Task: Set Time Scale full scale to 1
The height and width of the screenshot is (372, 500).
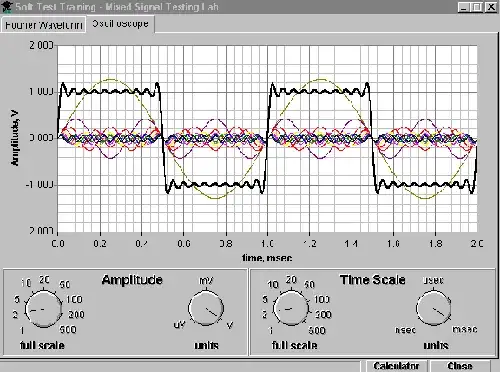Action: pos(271,331)
